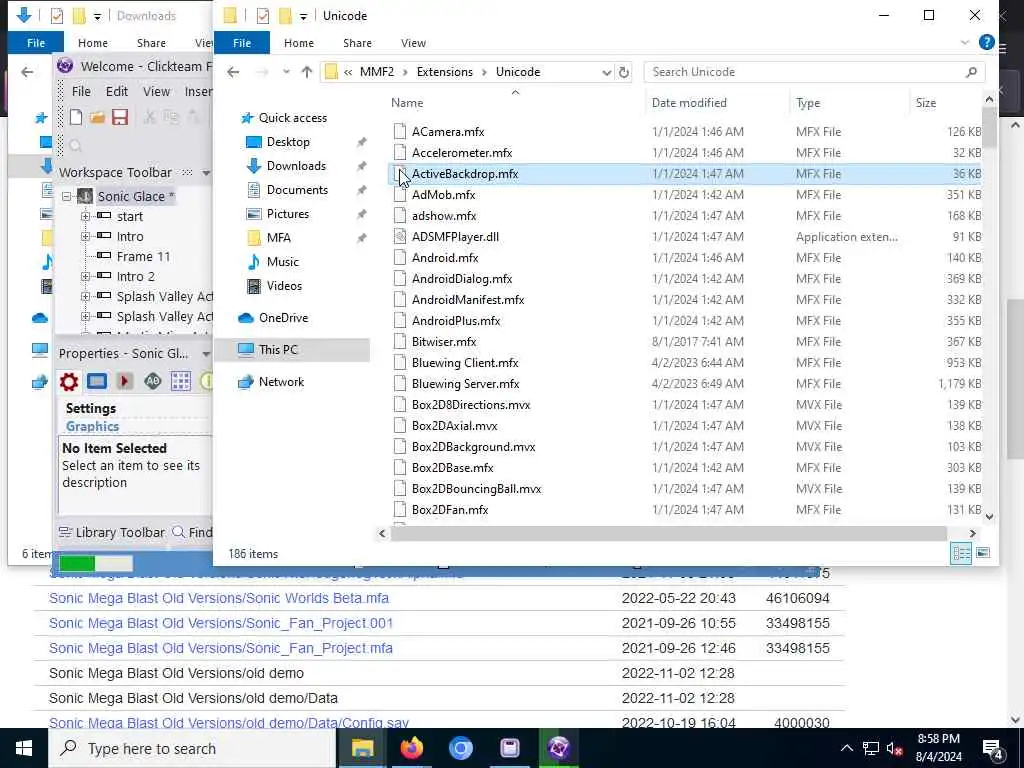Viewport: 1024px width, 768px height.
Task: Open Pictures in the navigation pane
Action: click(287, 214)
